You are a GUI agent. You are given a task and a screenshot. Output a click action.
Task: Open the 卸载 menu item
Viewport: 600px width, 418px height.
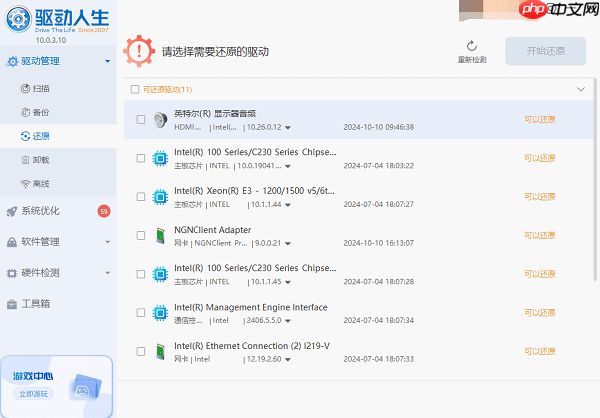tap(58, 160)
